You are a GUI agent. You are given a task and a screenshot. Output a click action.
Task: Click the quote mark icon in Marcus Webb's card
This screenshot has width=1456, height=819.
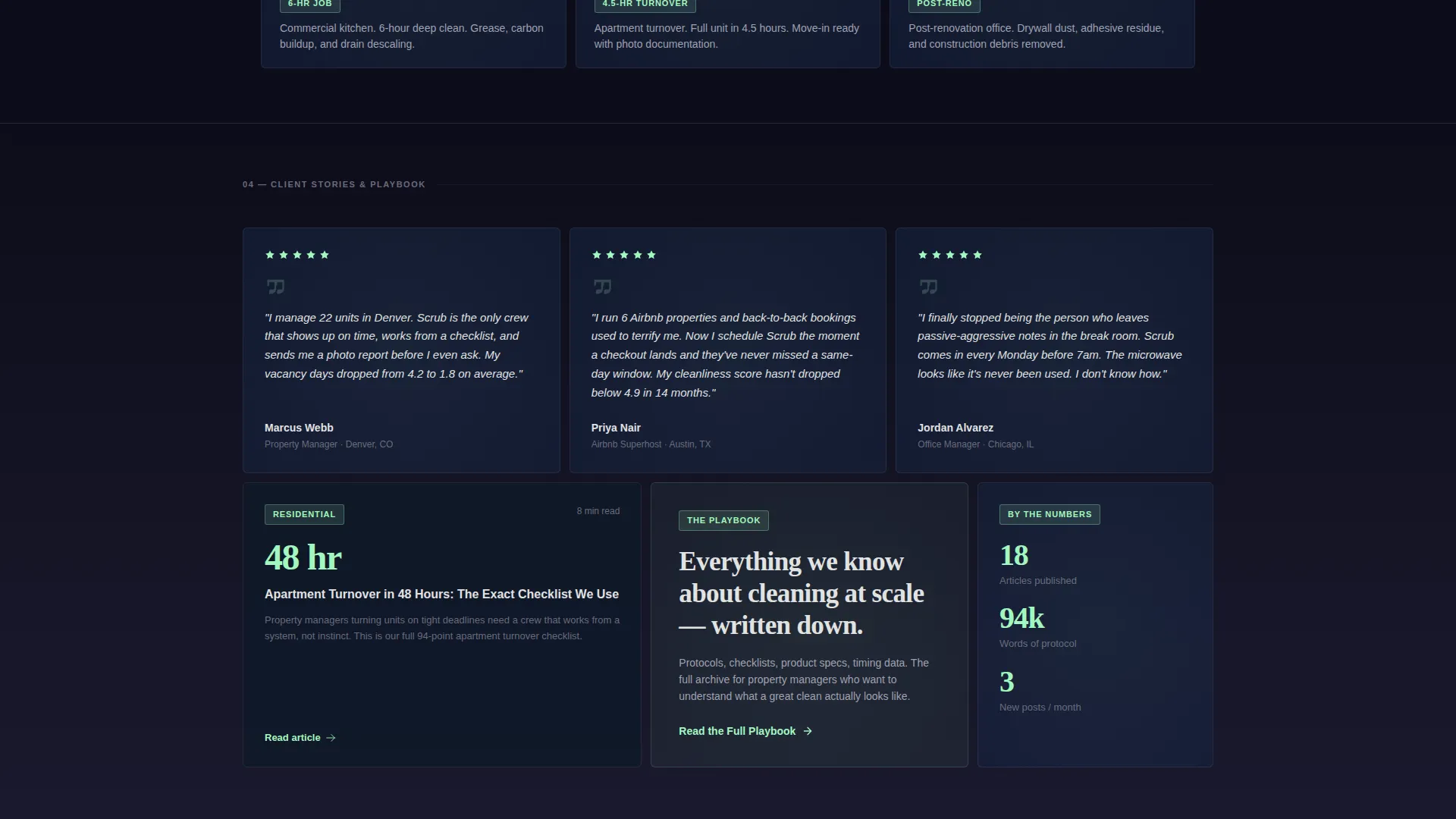(x=275, y=287)
